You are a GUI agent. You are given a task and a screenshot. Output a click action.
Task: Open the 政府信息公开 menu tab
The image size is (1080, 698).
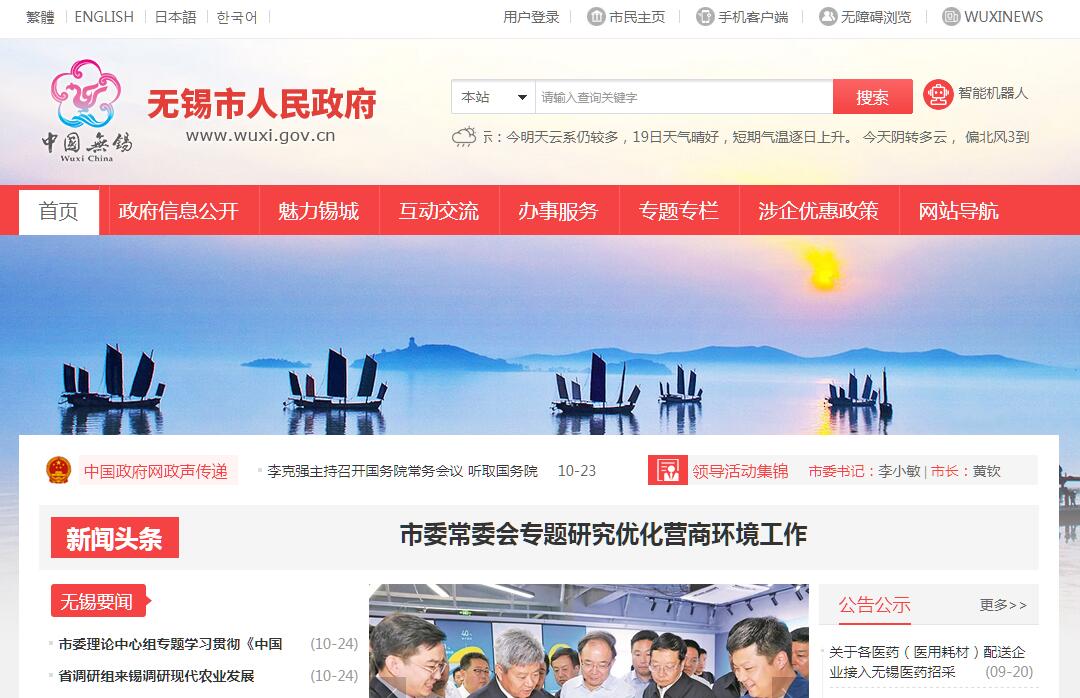click(178, 211)
